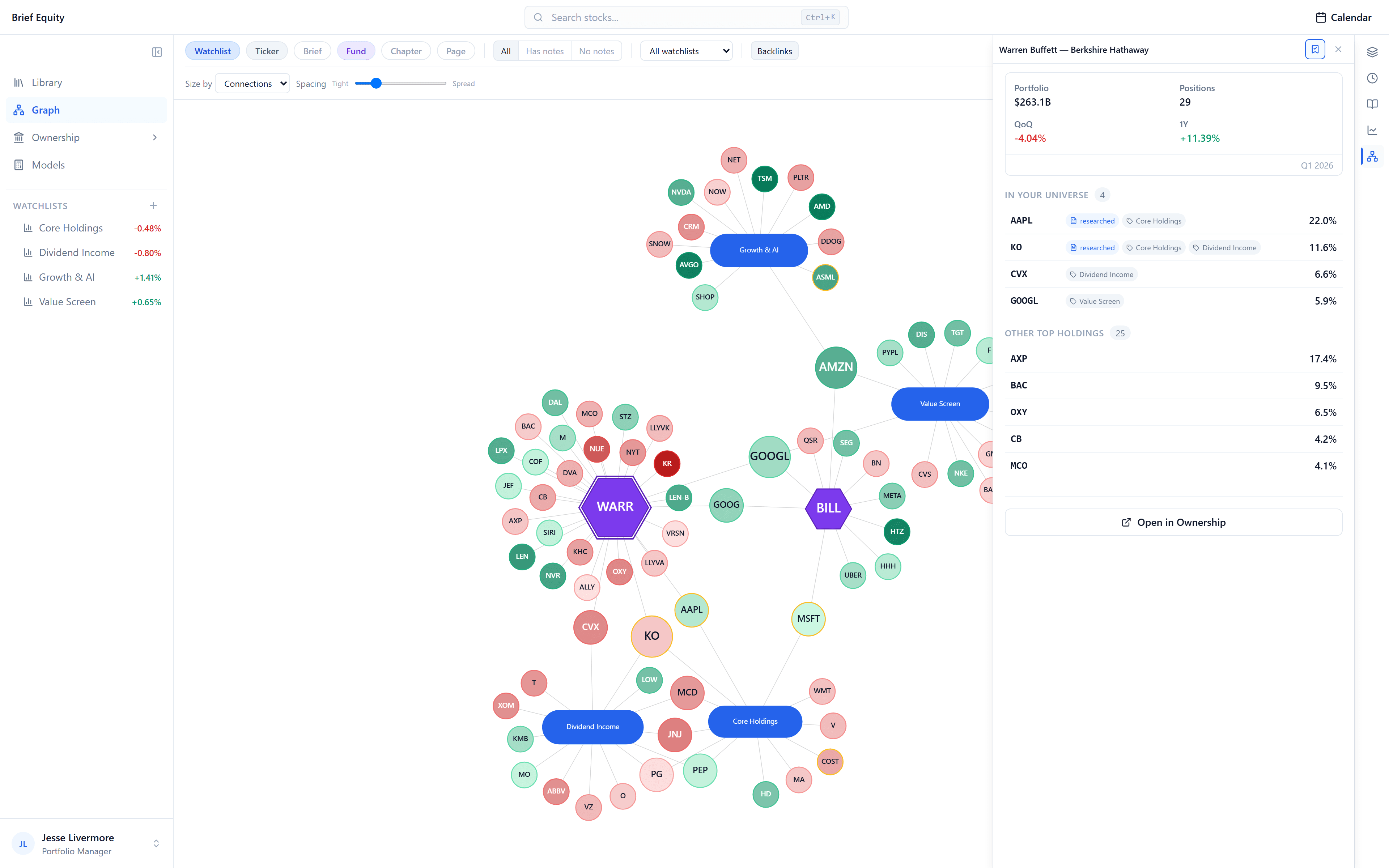Expand the Ownership submenu chevron

[x=154, y=138]
